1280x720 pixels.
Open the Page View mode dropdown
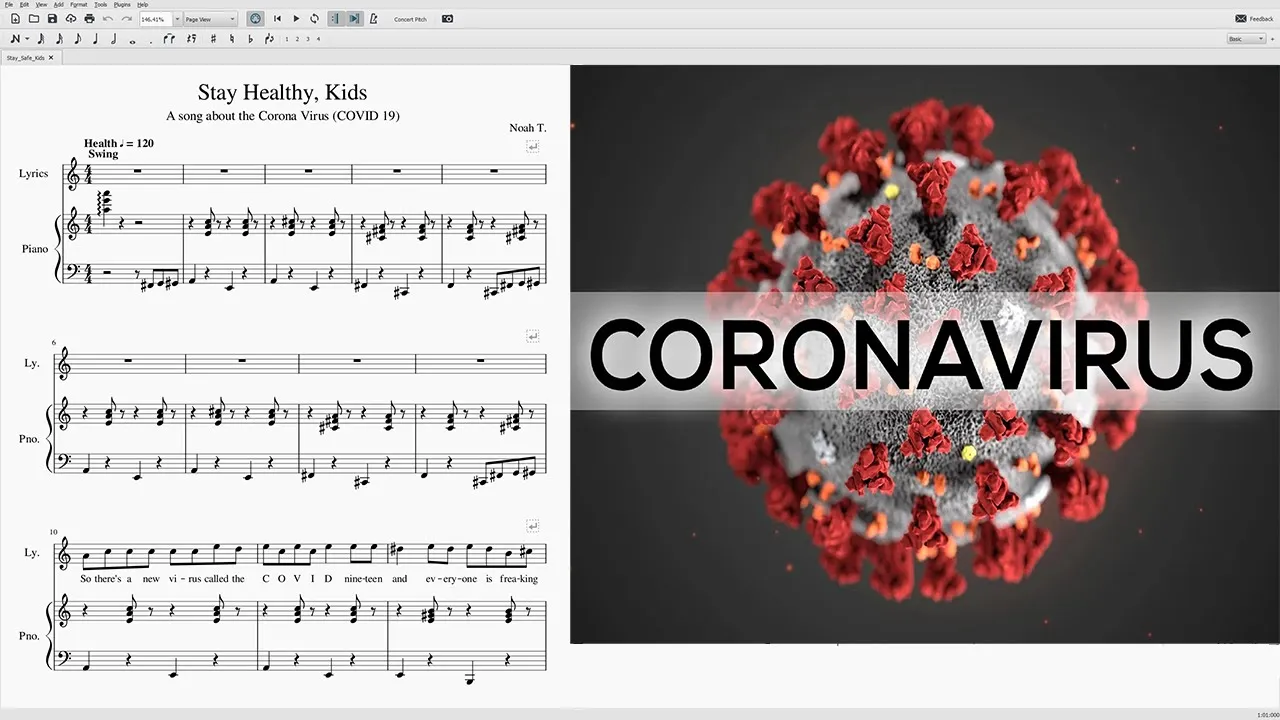[210, 19]
